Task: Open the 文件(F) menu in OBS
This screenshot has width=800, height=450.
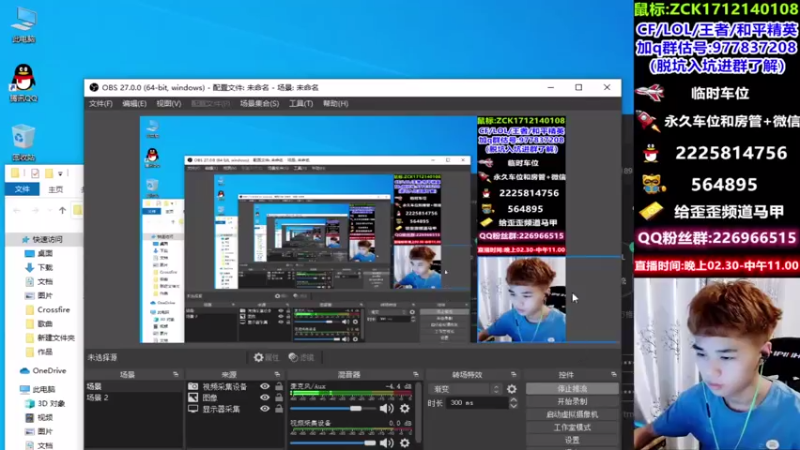Action: (x=101, y=104)
